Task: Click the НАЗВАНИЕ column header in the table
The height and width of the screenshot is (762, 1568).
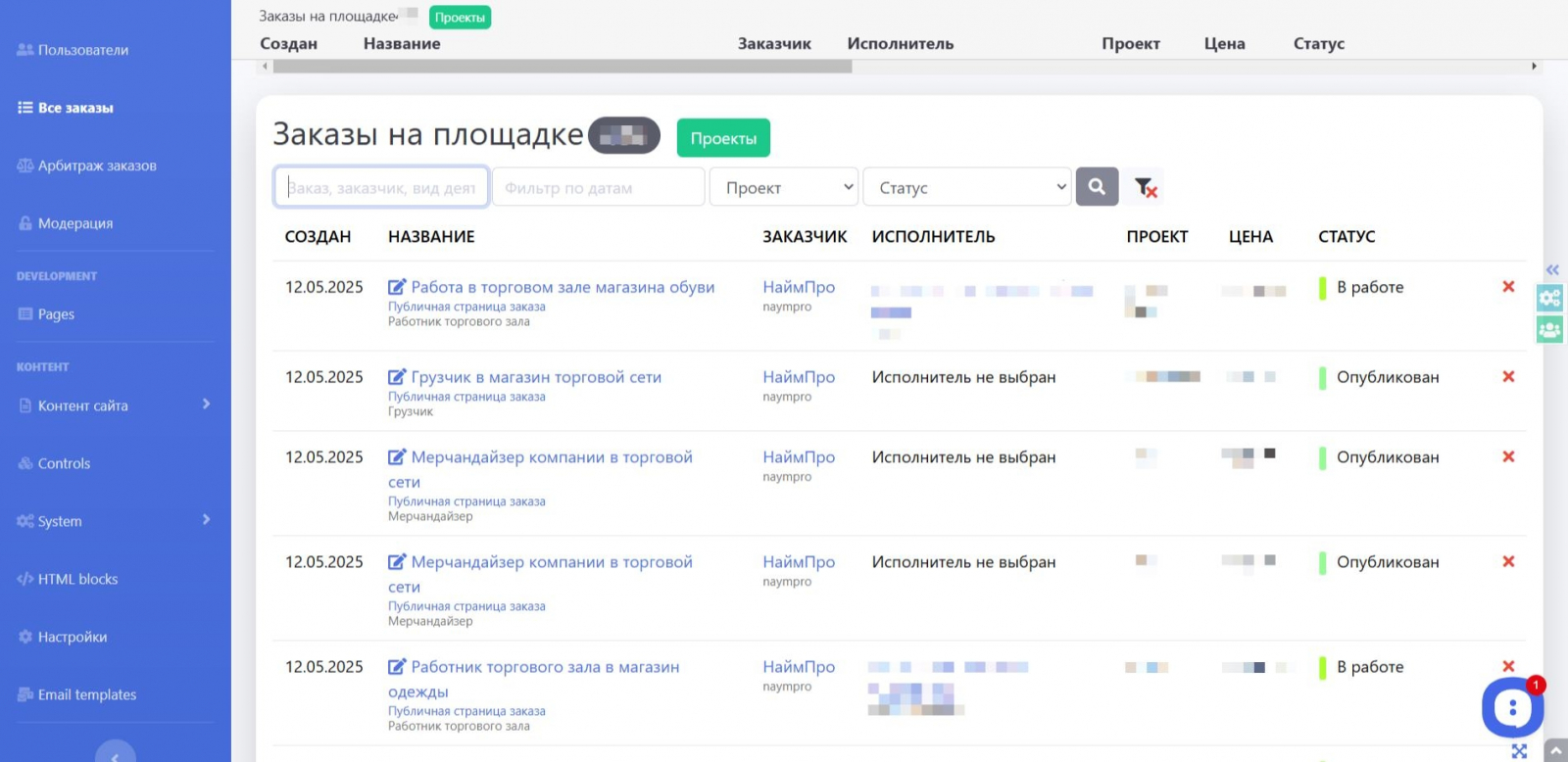Action: [431, 237]
